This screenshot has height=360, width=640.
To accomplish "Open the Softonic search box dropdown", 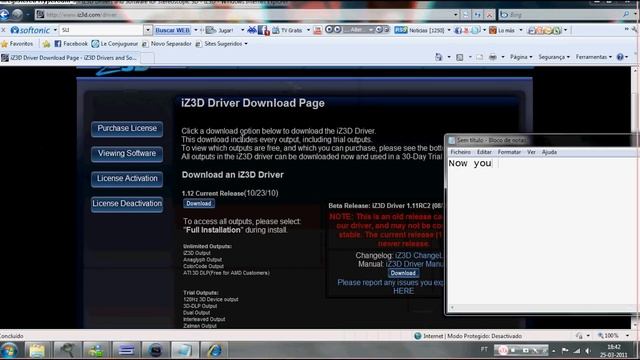I will pos(148,30).
